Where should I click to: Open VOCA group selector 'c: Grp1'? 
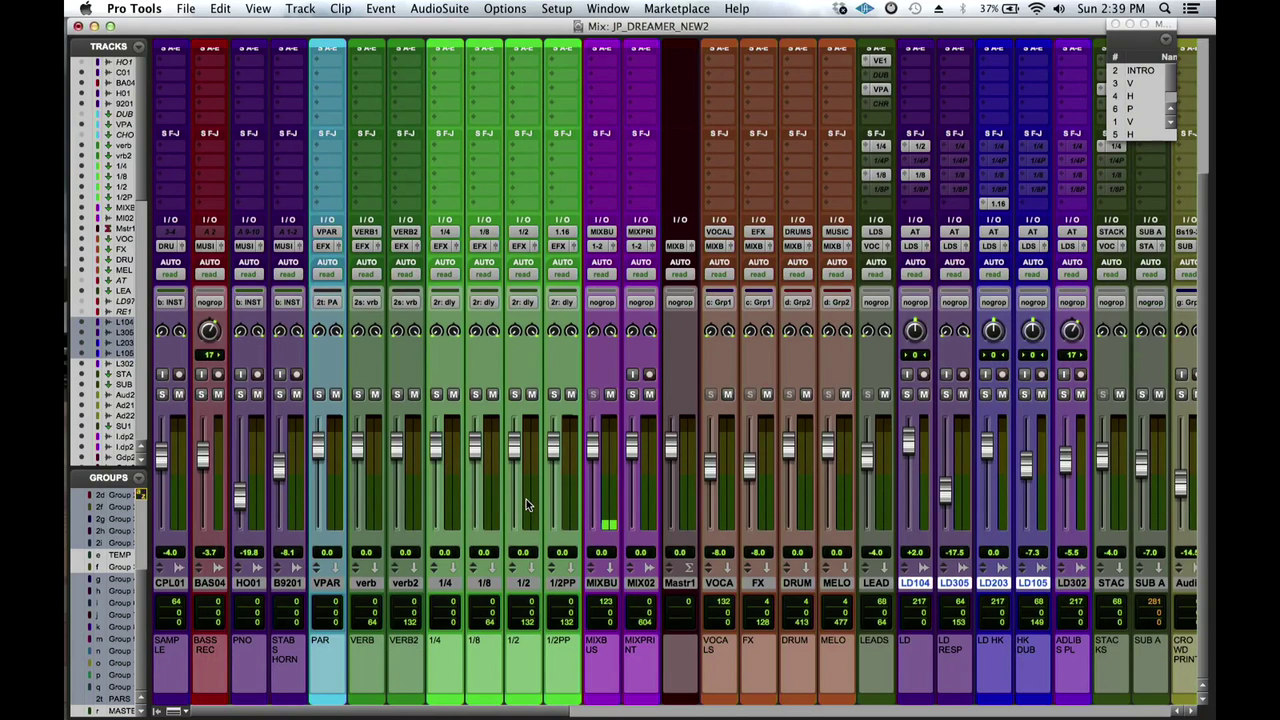[x=719, y=302]
